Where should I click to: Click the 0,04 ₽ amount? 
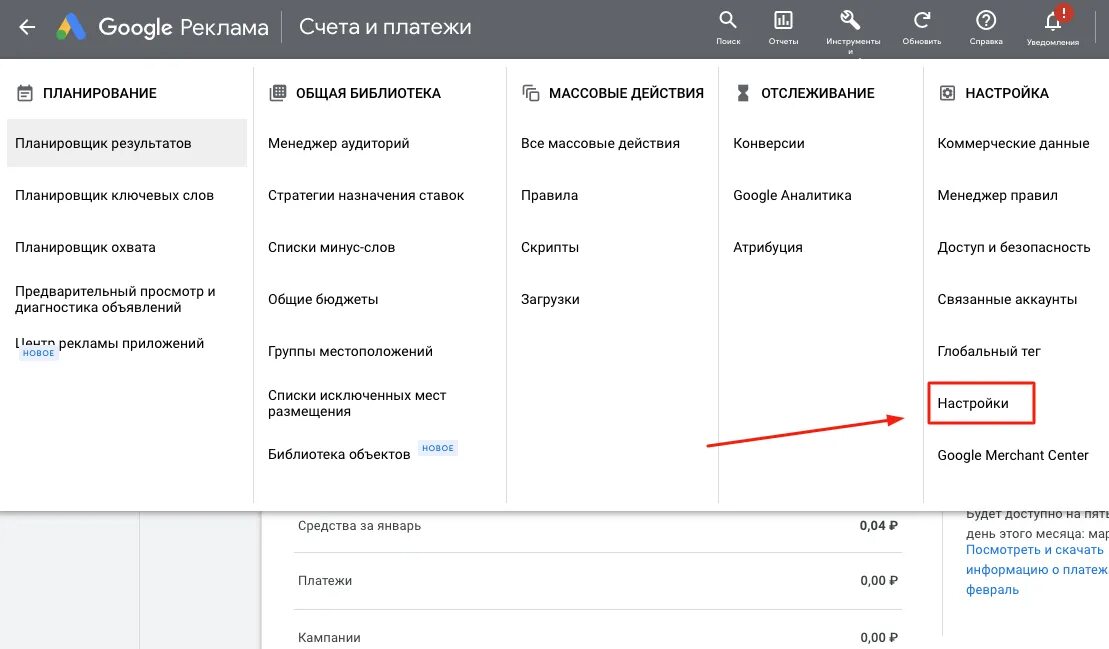878,526
